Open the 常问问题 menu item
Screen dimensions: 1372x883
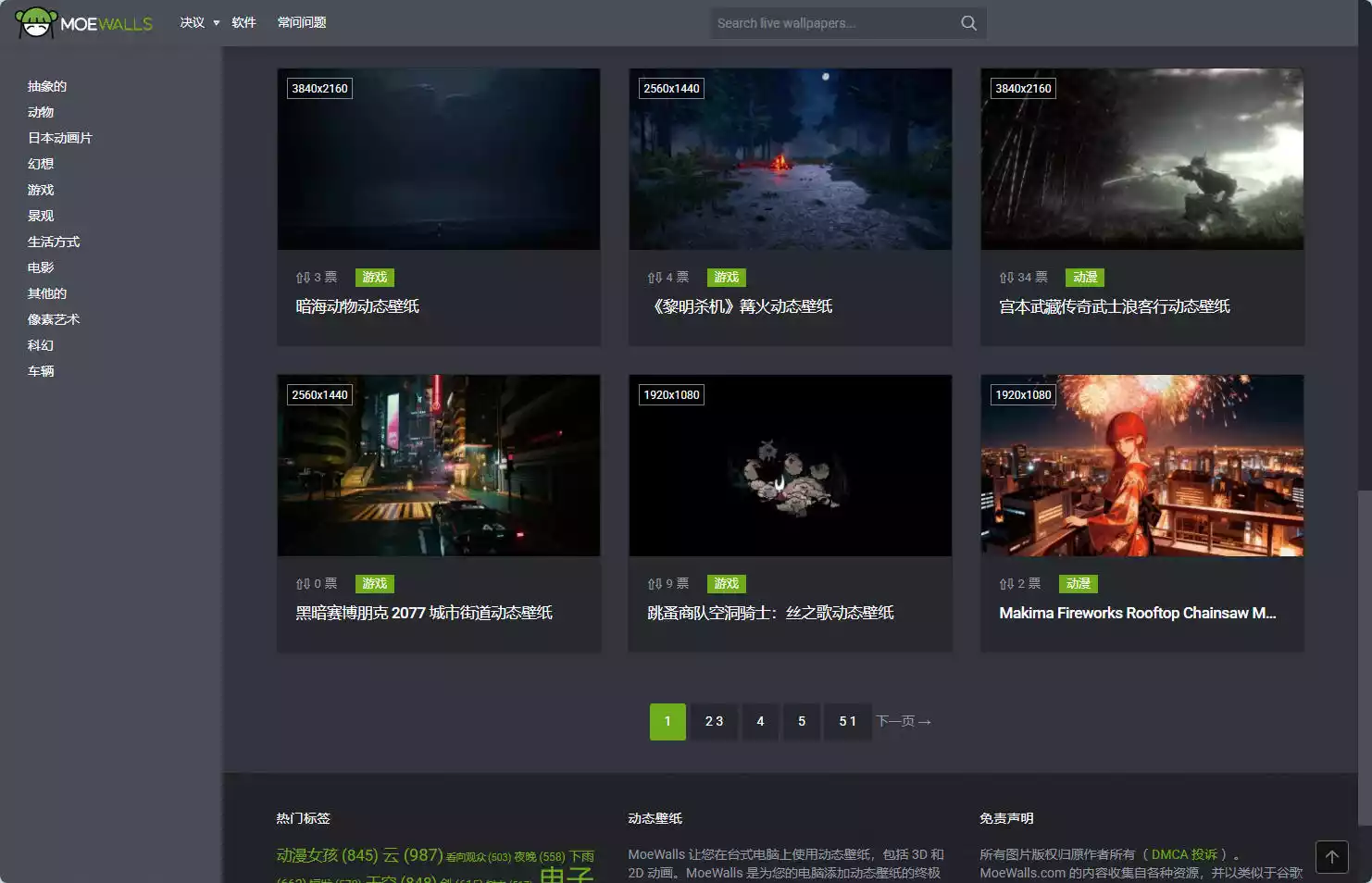pyautogui.click(x=302, y=23)
